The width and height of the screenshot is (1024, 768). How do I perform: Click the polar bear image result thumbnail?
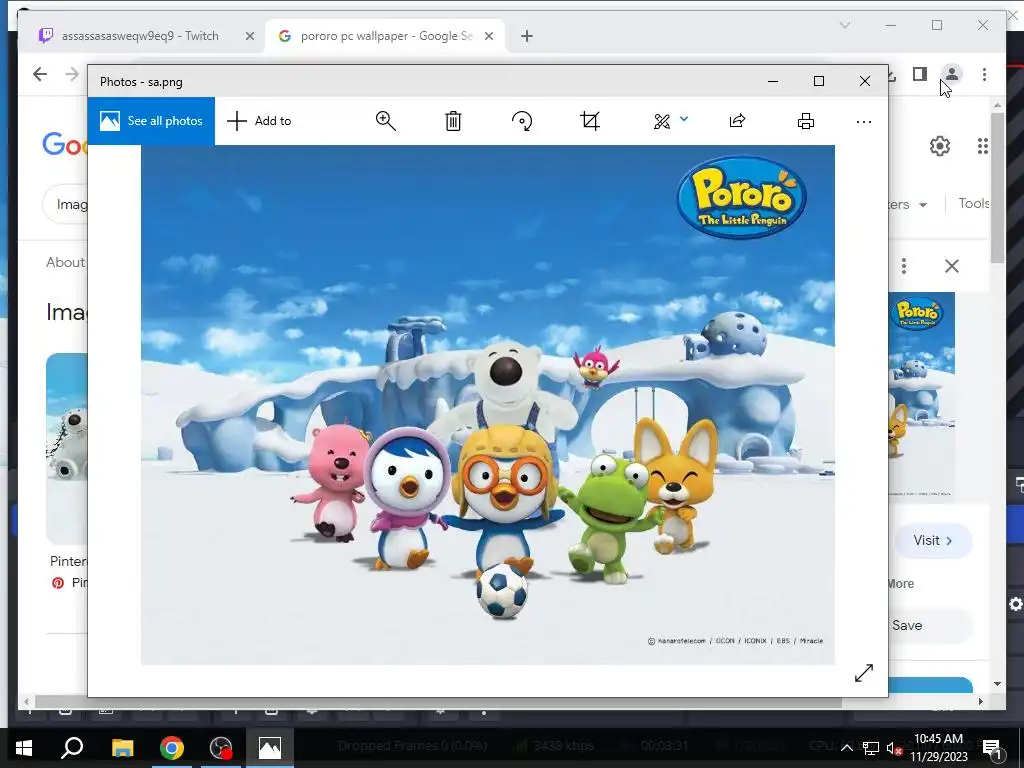pyautogui.click(x=67, y=448)
